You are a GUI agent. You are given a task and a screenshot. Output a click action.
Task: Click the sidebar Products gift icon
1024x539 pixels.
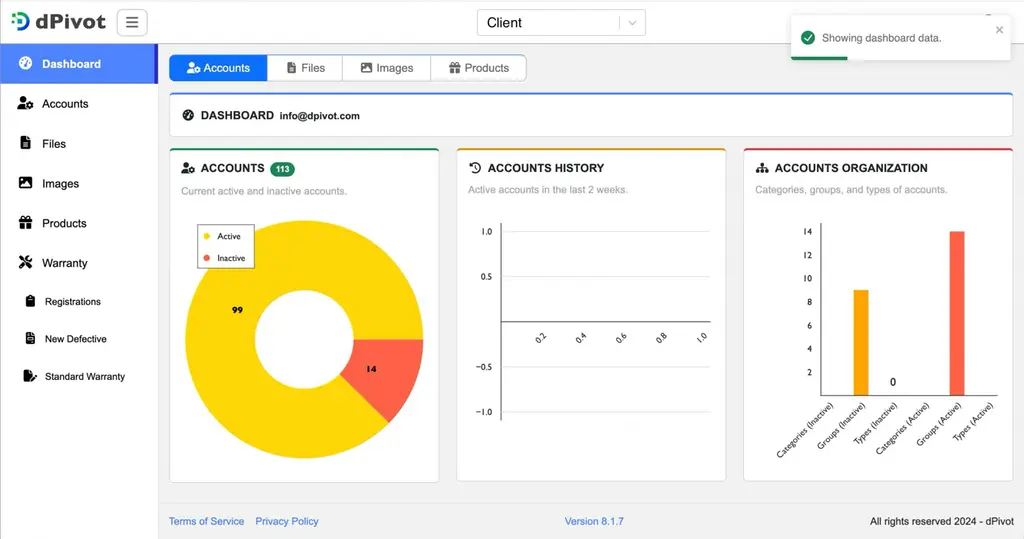point(25,223)
